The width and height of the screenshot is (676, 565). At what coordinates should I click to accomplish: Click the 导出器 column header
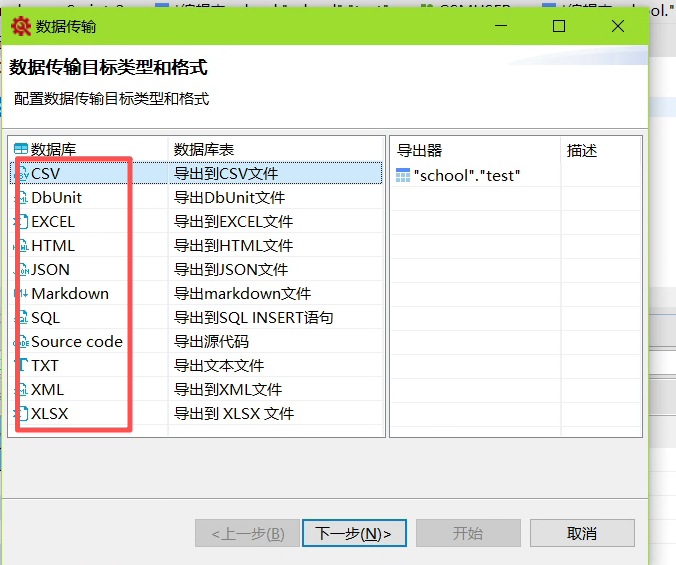419,150
